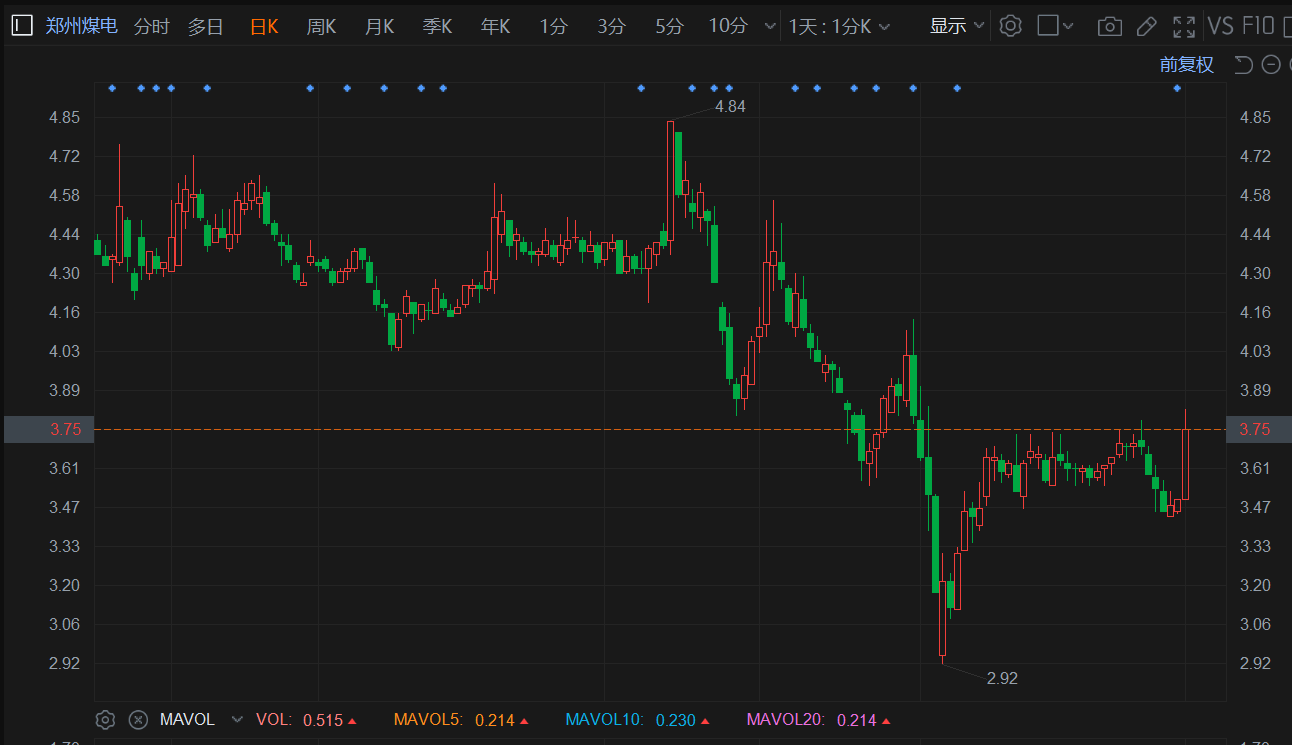Screen dimensions: 1292x745
Task: Select the 周K weekly candlestick tab
Action: pyautogui.click(x=322, y=26)
